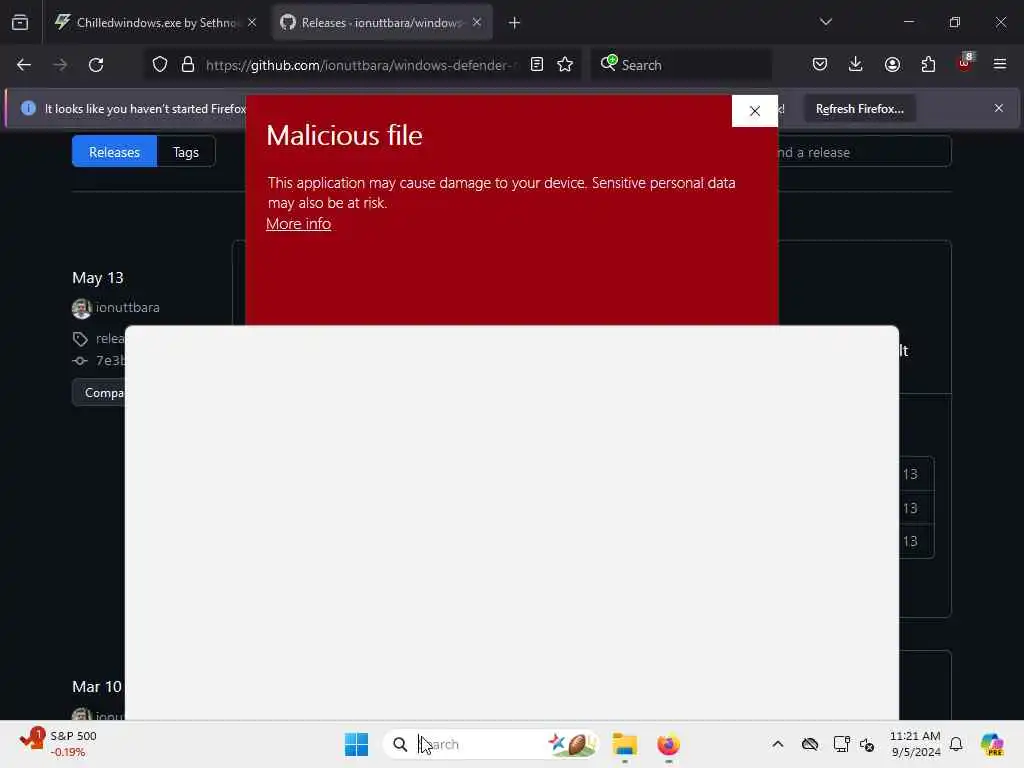Select the Releases ionuttbara GitHub tab
Image resolution: width=1024 pixels, height=768 pixels.
tap(381, 22)
